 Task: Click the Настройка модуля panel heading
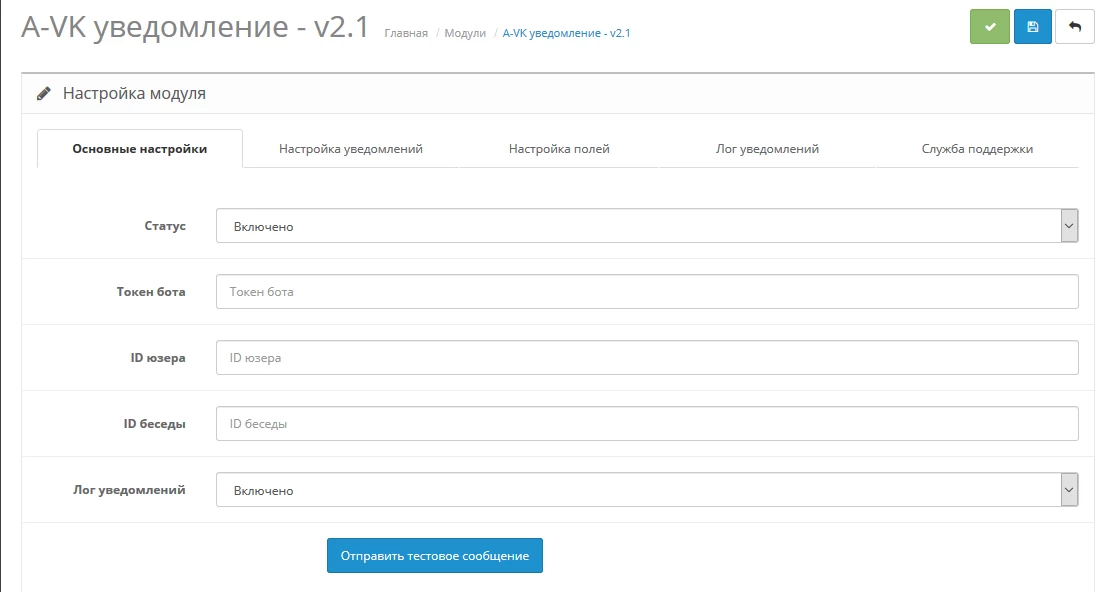[x=134, y=93]
